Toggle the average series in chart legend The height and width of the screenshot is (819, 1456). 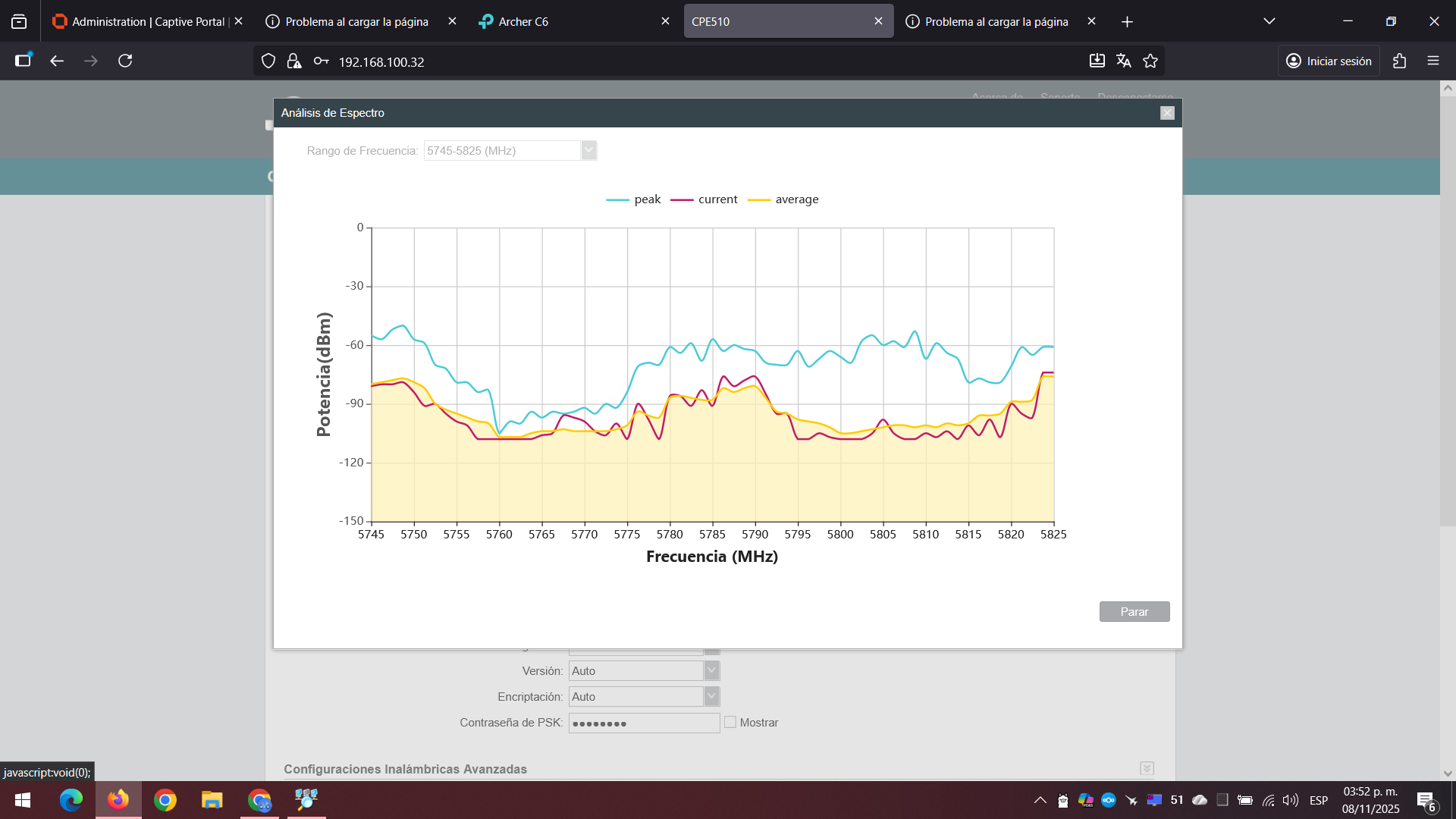tap(783, 199)
